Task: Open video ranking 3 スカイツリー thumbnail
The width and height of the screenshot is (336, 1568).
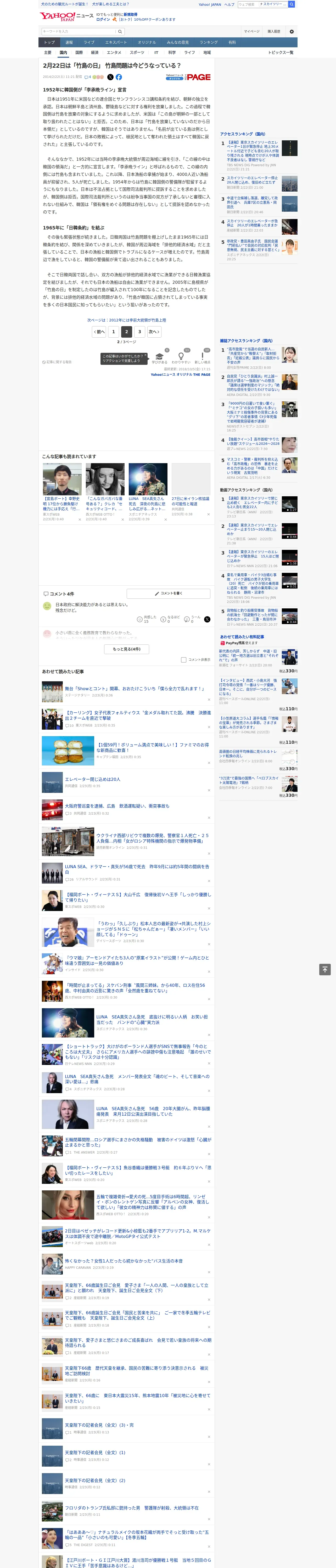Action: click(x=290, y=558)
